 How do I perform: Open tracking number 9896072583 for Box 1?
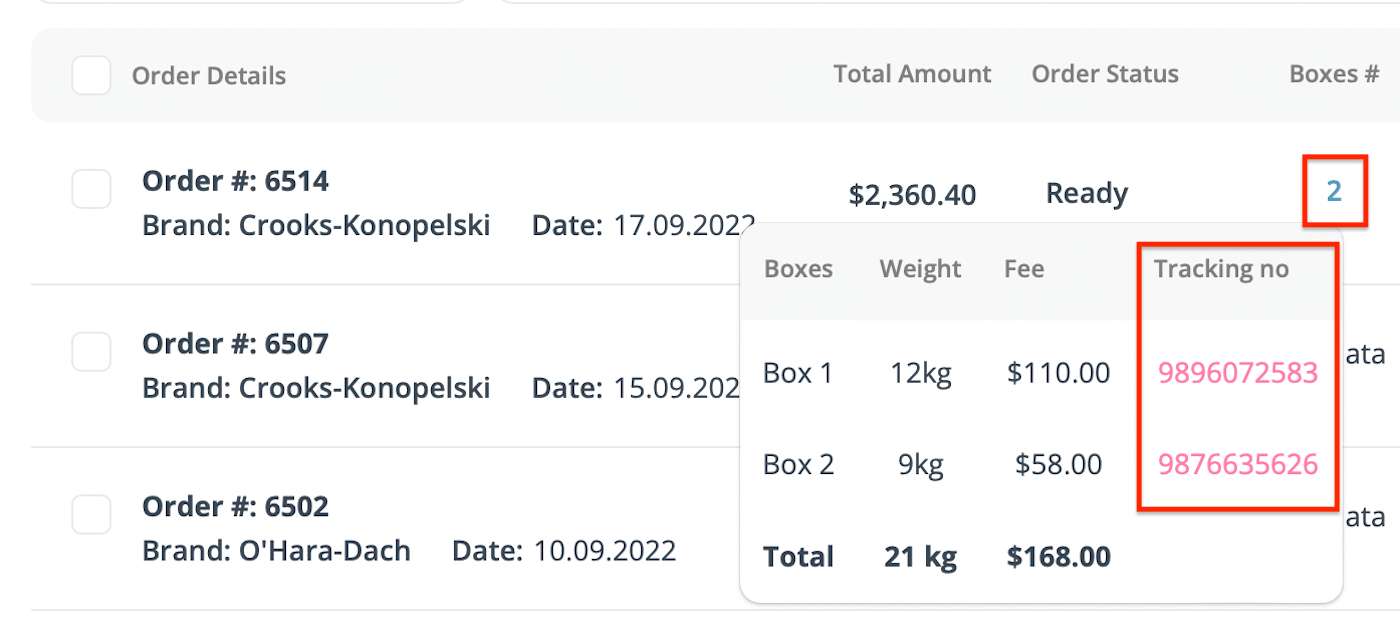(x=1237, y=372)
